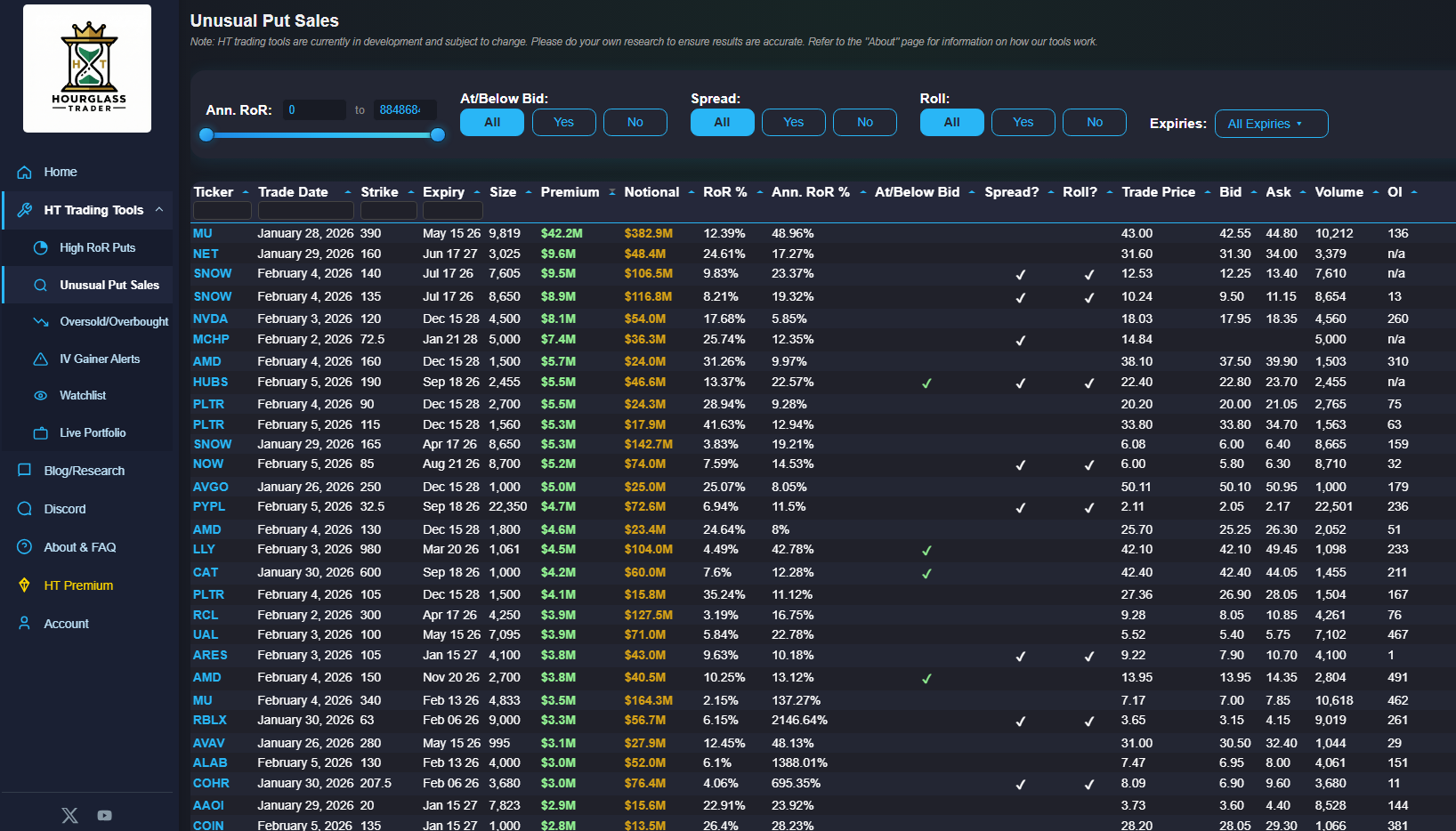The image size is (1456, 831).
Task: Select No for the Spread filter
Action: [x=864, y=123]
